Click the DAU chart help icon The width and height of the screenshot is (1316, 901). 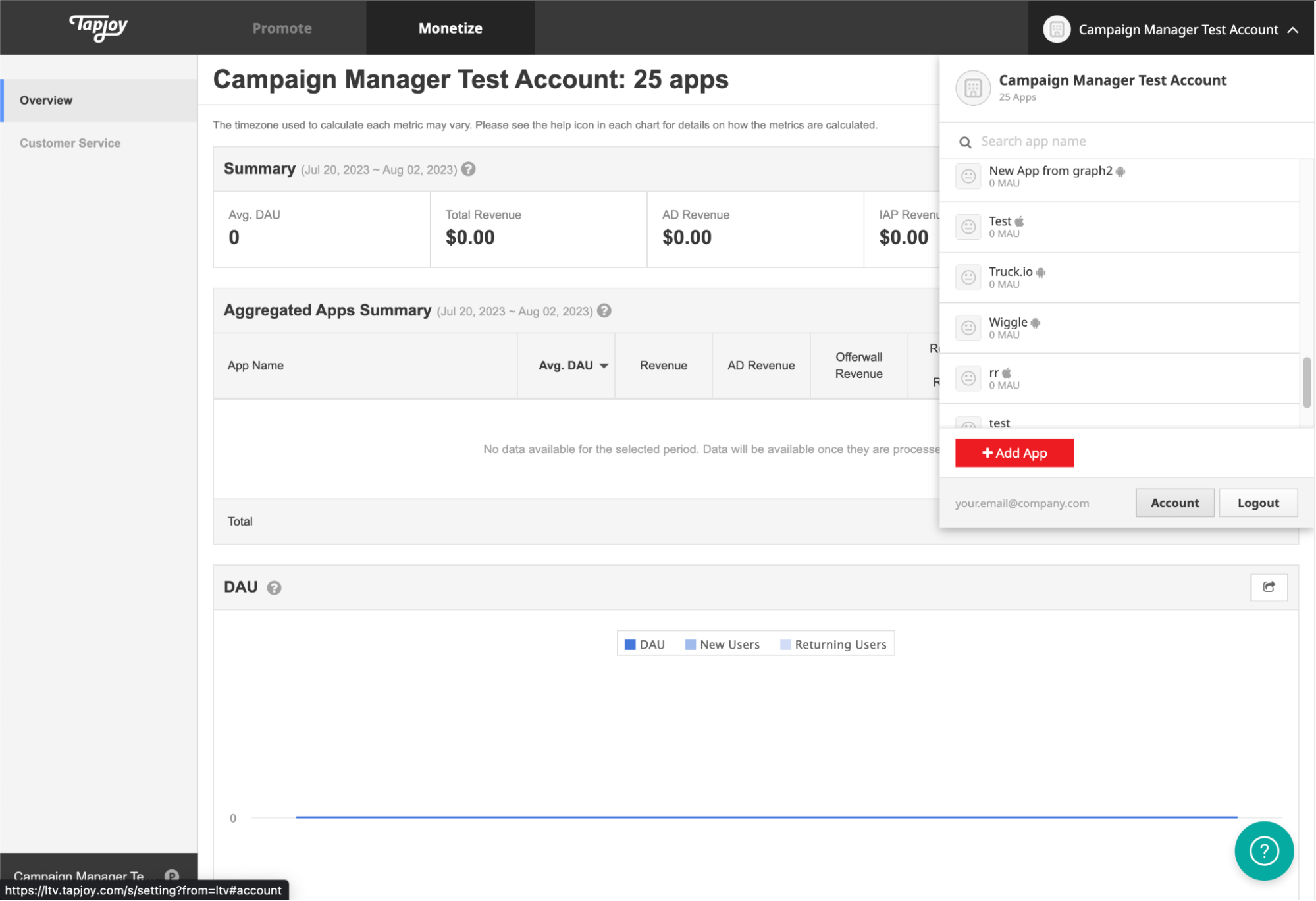click(274, 587)
